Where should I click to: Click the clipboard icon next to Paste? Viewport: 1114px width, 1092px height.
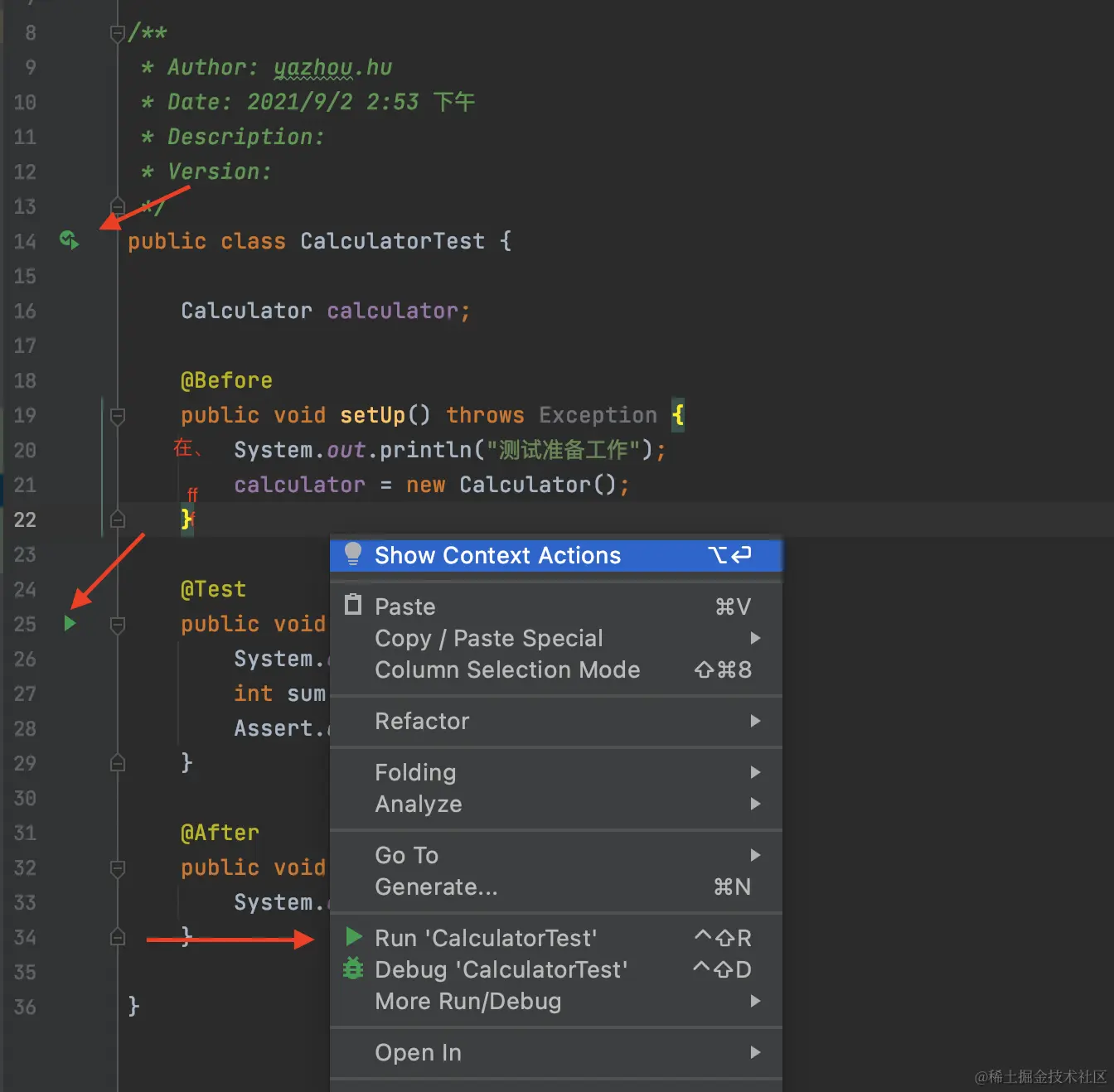click(x=353, y=605)
